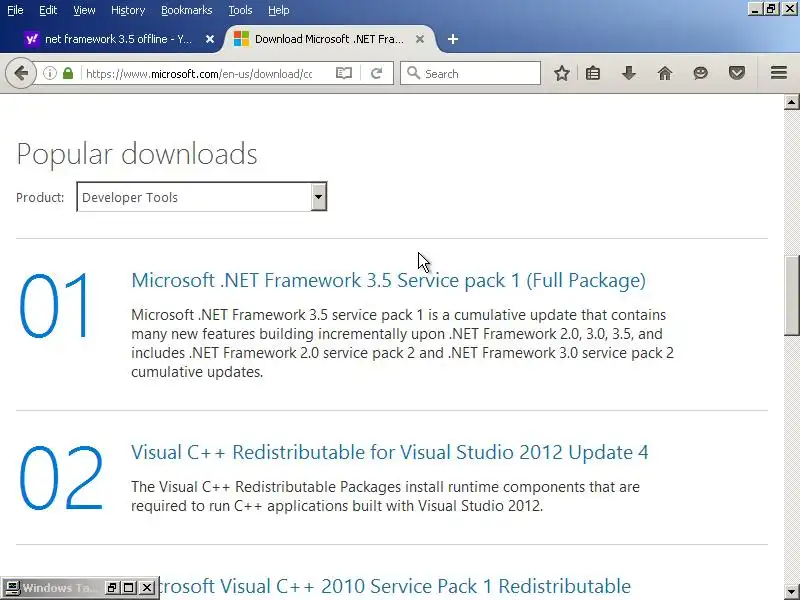Close the Yahoo search tab
This screenshot has width=800, height=600.
210,39
